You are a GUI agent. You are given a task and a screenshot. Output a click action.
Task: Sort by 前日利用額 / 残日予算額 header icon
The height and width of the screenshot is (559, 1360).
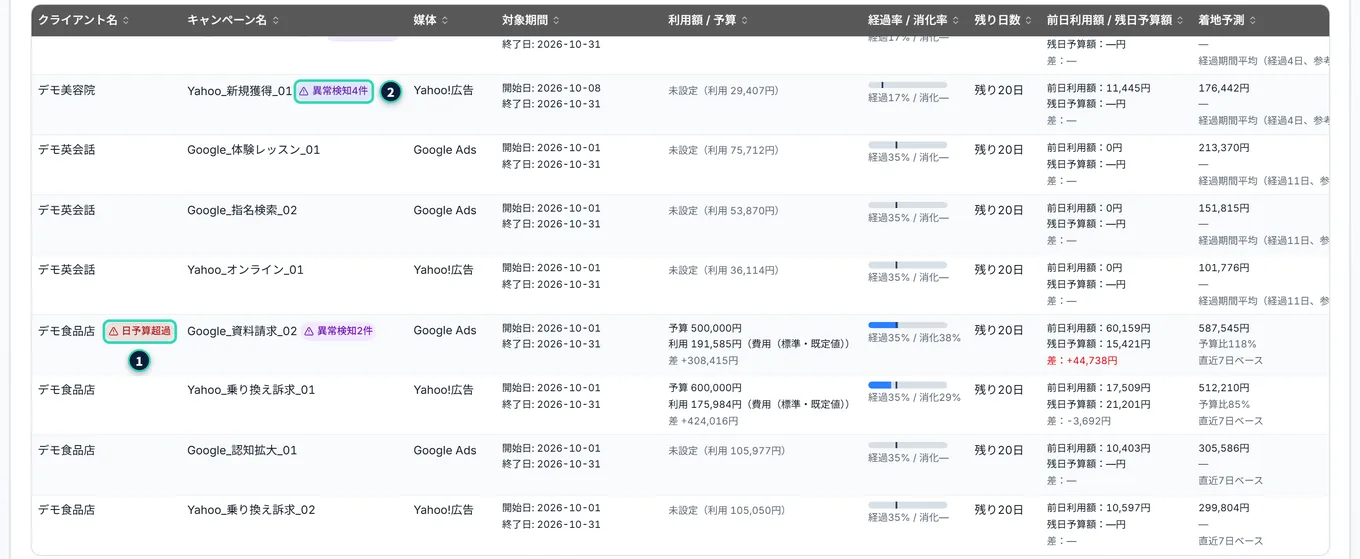[1182, 20]
